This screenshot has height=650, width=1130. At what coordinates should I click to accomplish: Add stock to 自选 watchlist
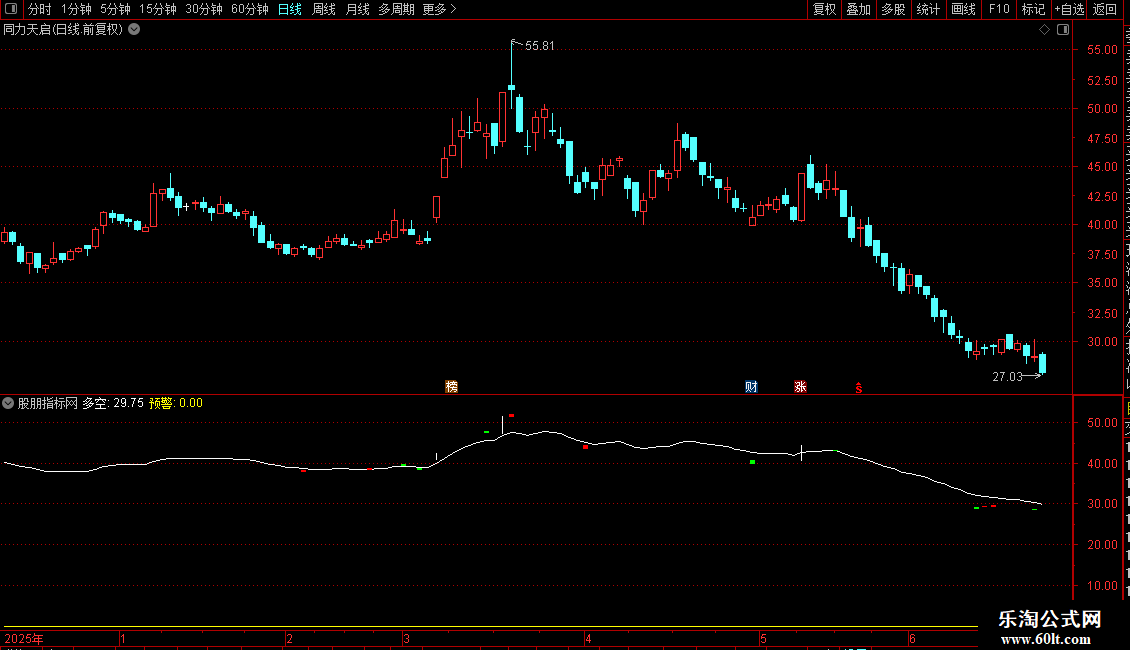click(1069, 9)
